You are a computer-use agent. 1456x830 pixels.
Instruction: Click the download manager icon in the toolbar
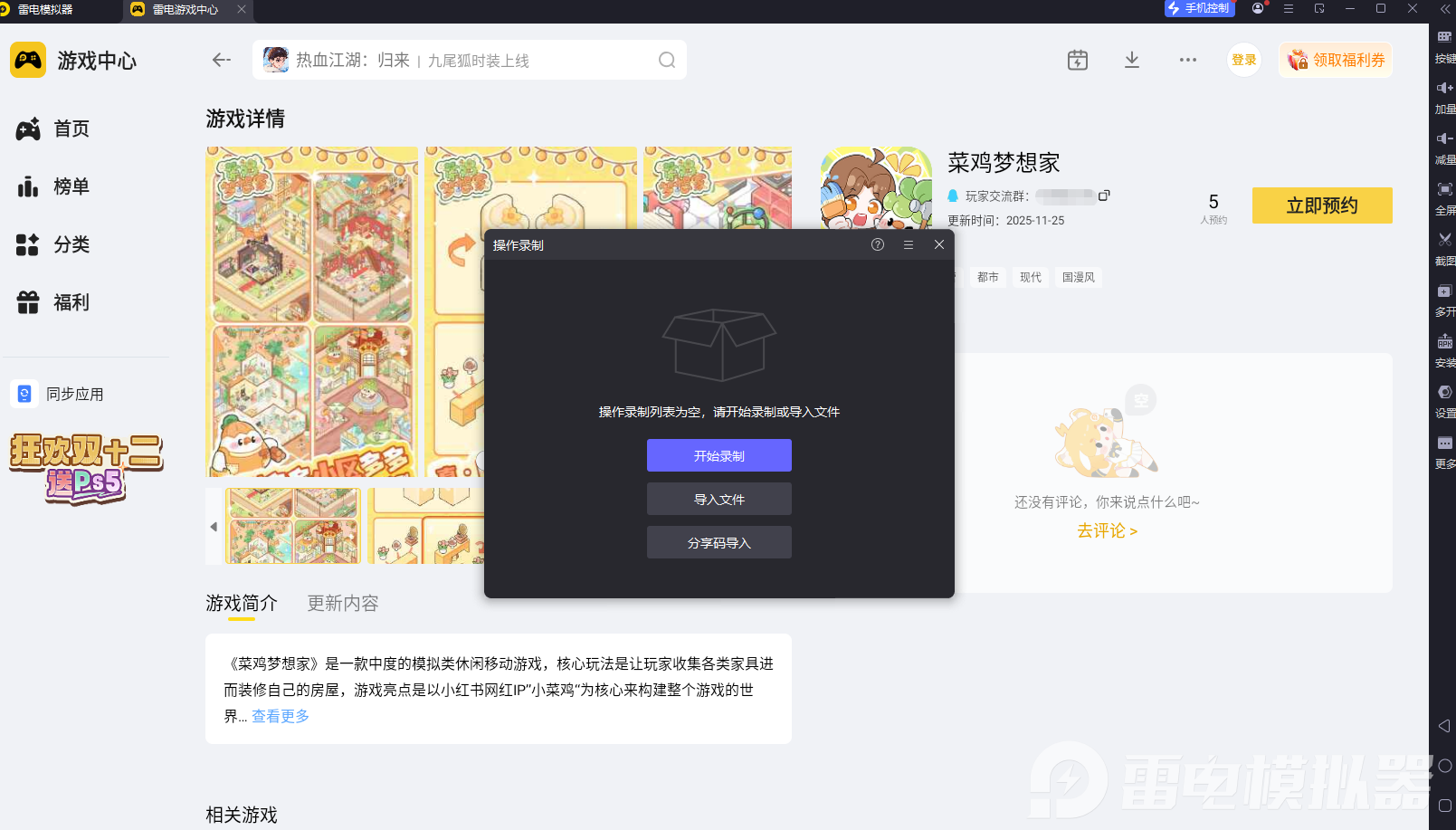(1131, 60)
